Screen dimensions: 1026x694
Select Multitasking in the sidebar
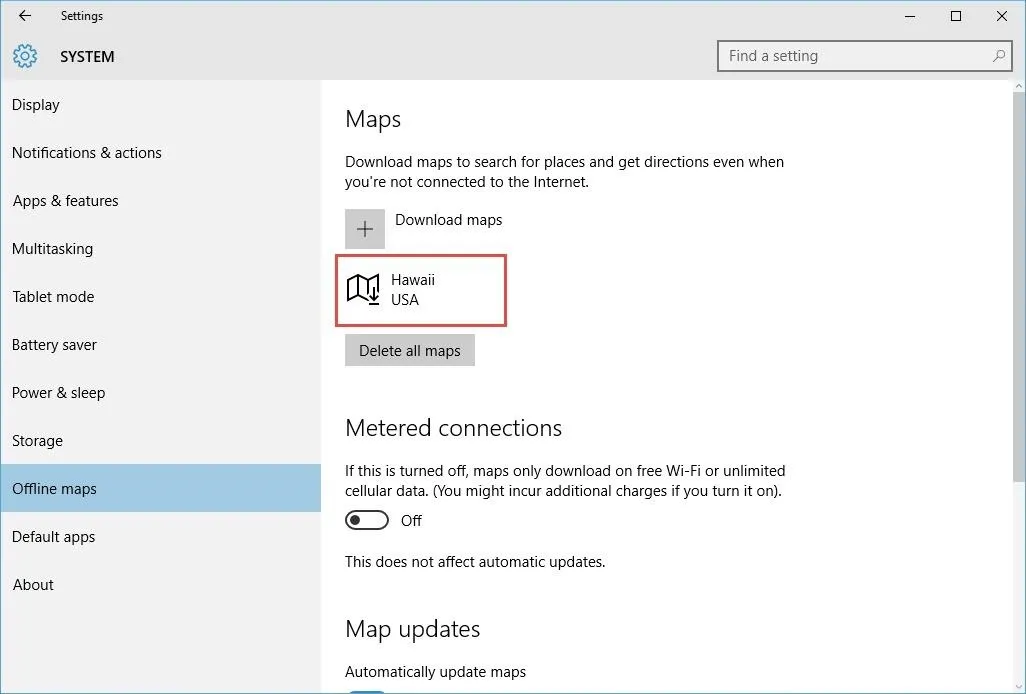click(x=160, y=249)
